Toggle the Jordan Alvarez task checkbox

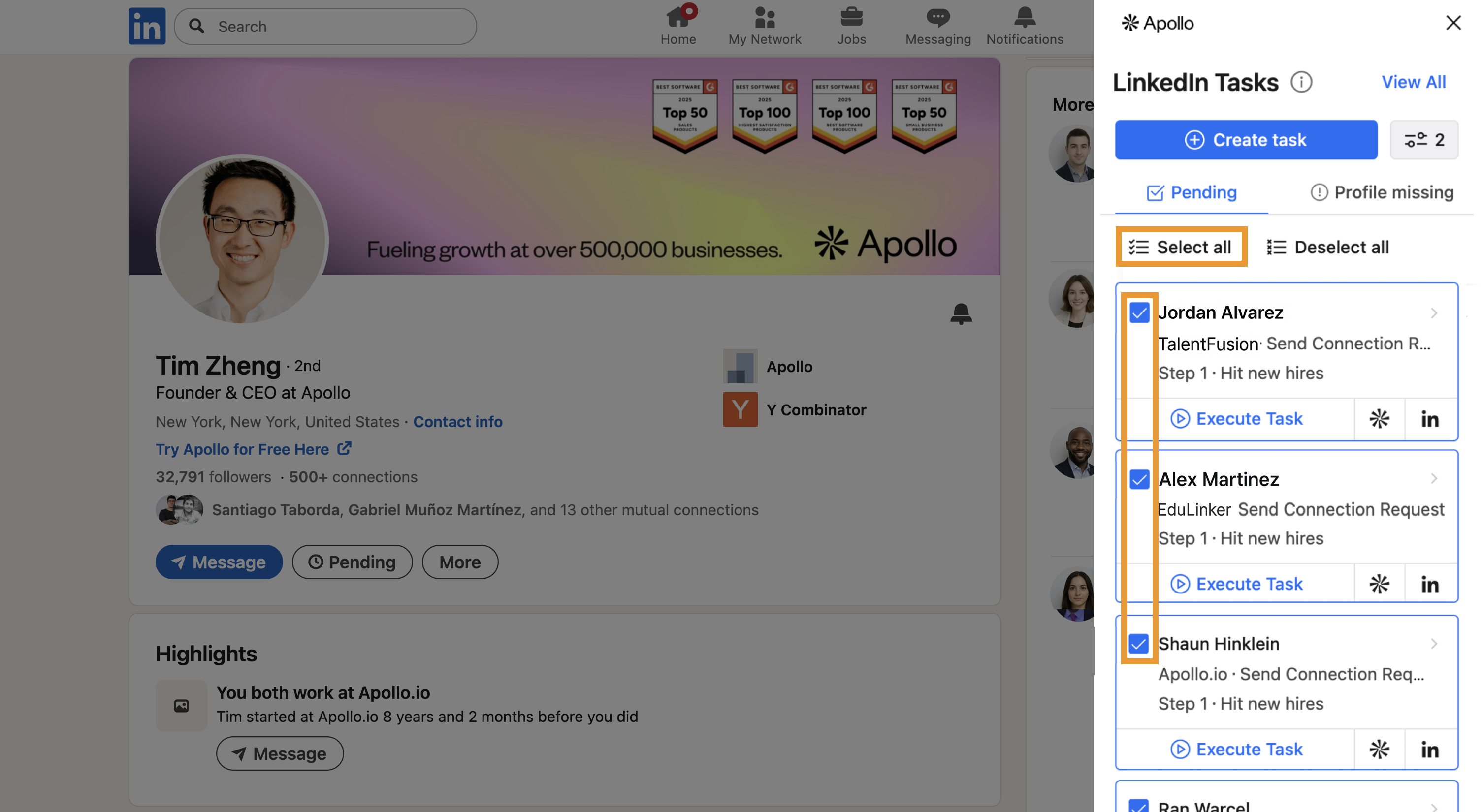click(x=1139, y=313)
